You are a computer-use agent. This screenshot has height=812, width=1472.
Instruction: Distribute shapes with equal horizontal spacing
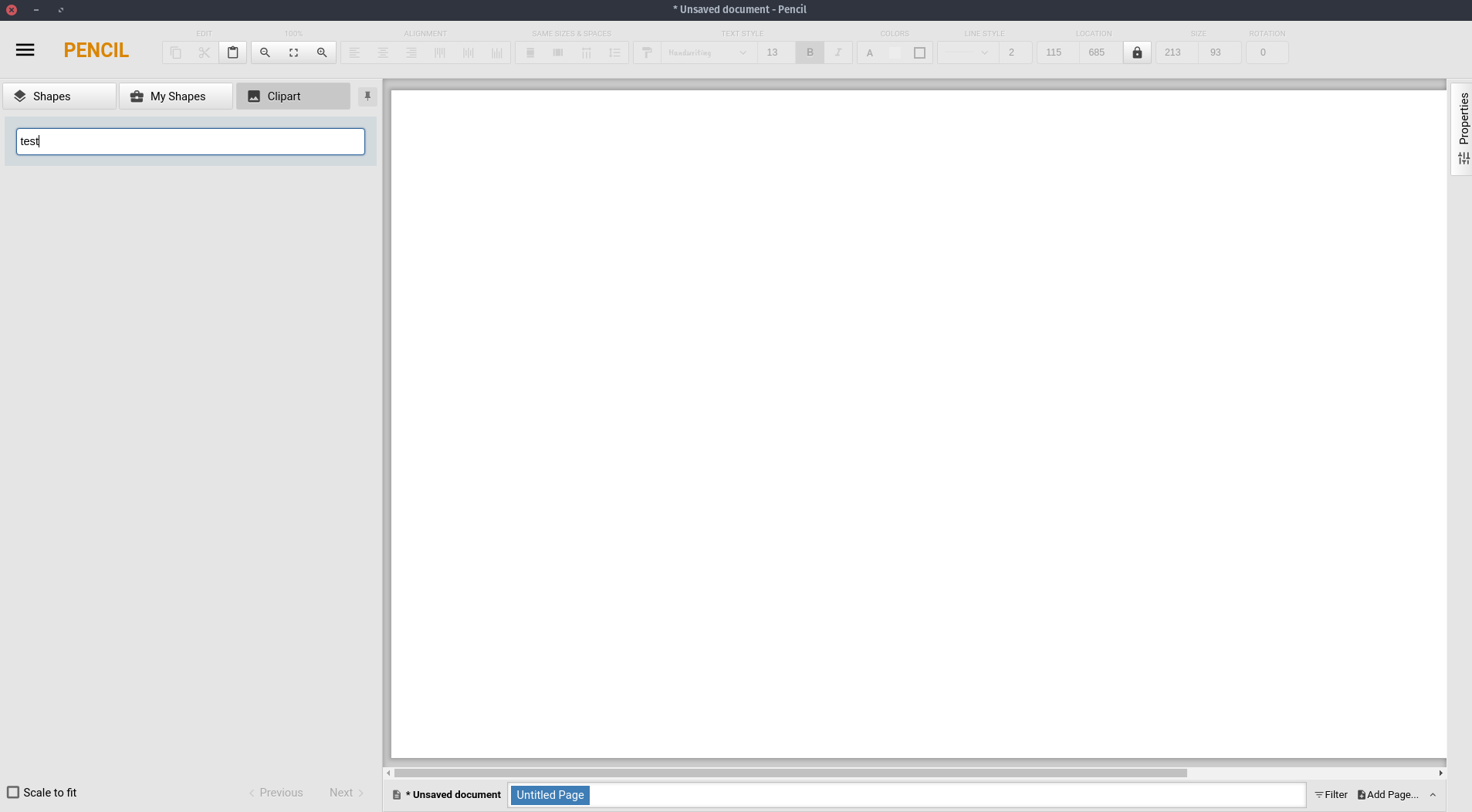(x=587, y=52)
